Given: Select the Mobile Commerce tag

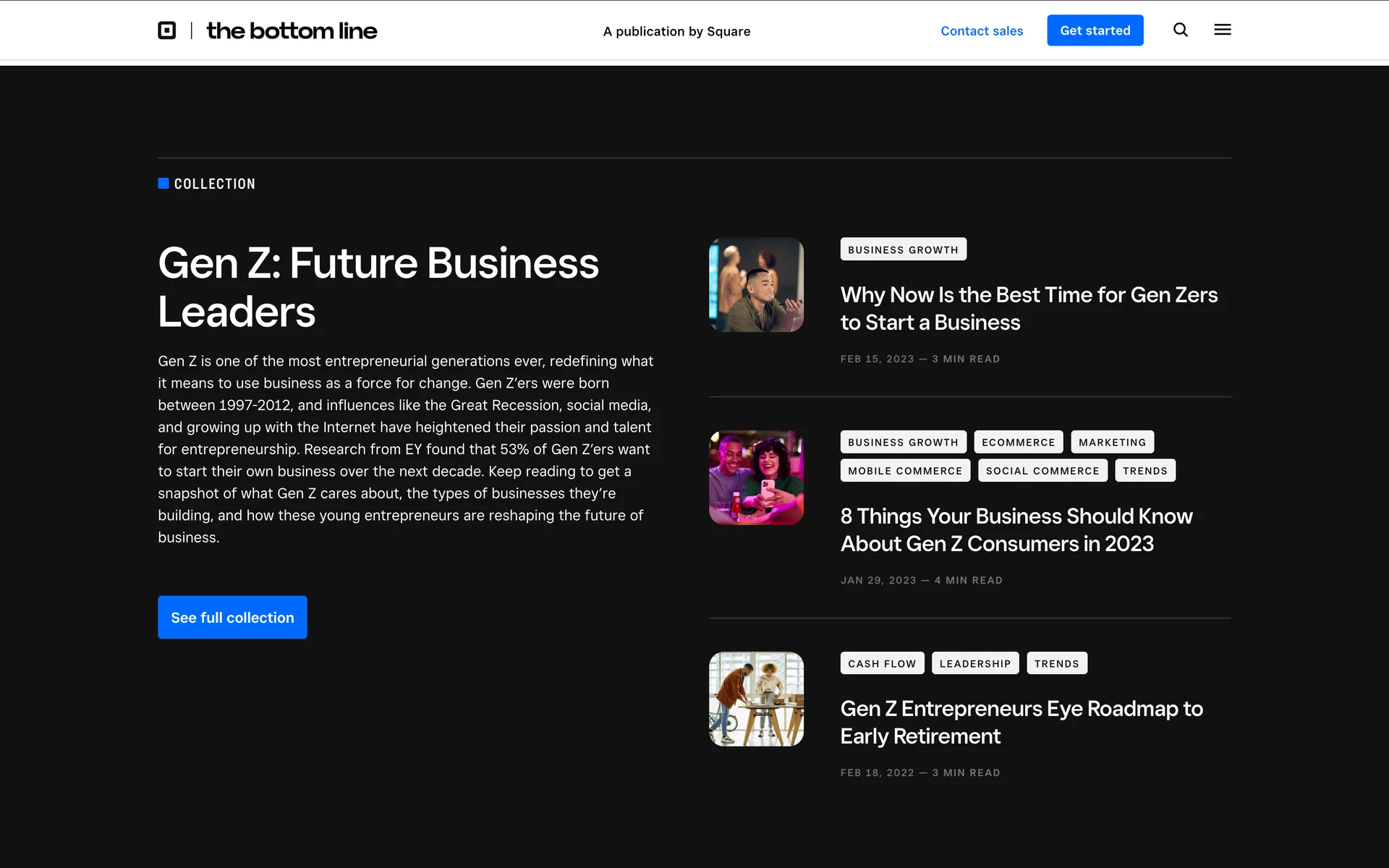Looking at the screenshot, I should [904, 470].
